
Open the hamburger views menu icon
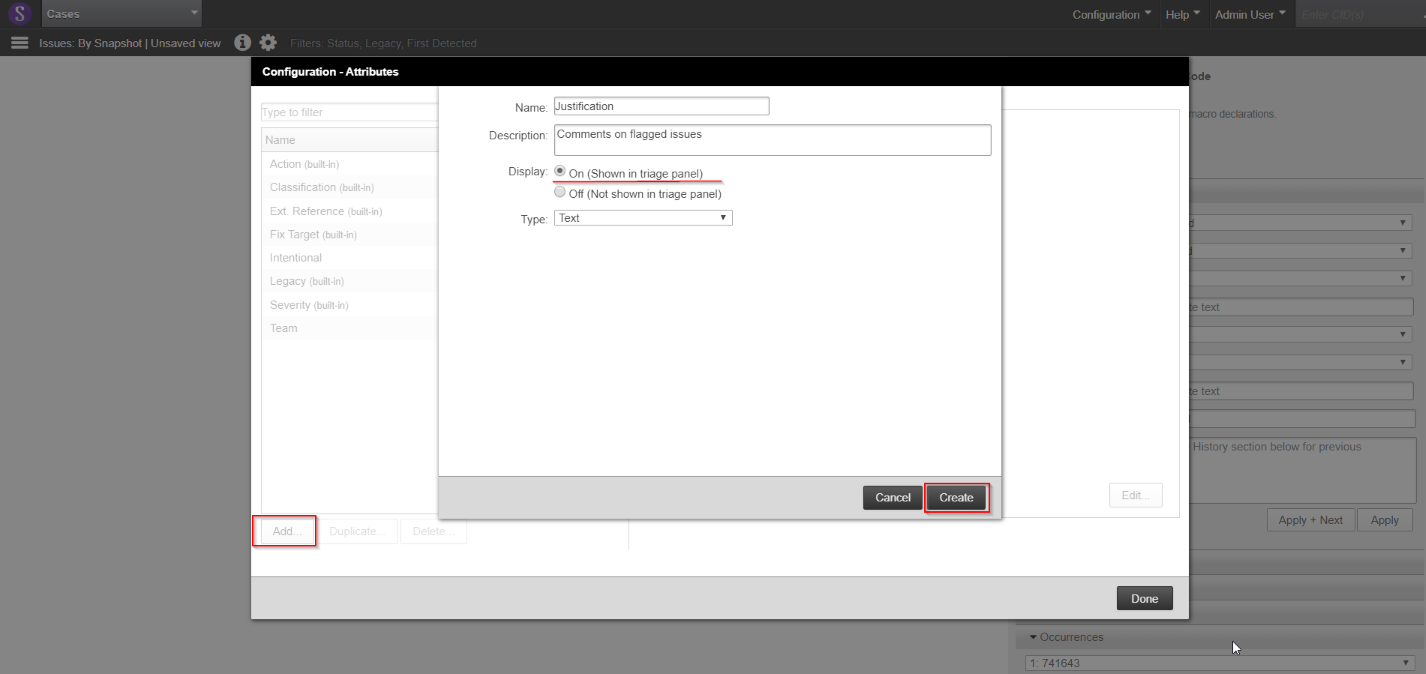pyautogui.click(x=19, y=43)
